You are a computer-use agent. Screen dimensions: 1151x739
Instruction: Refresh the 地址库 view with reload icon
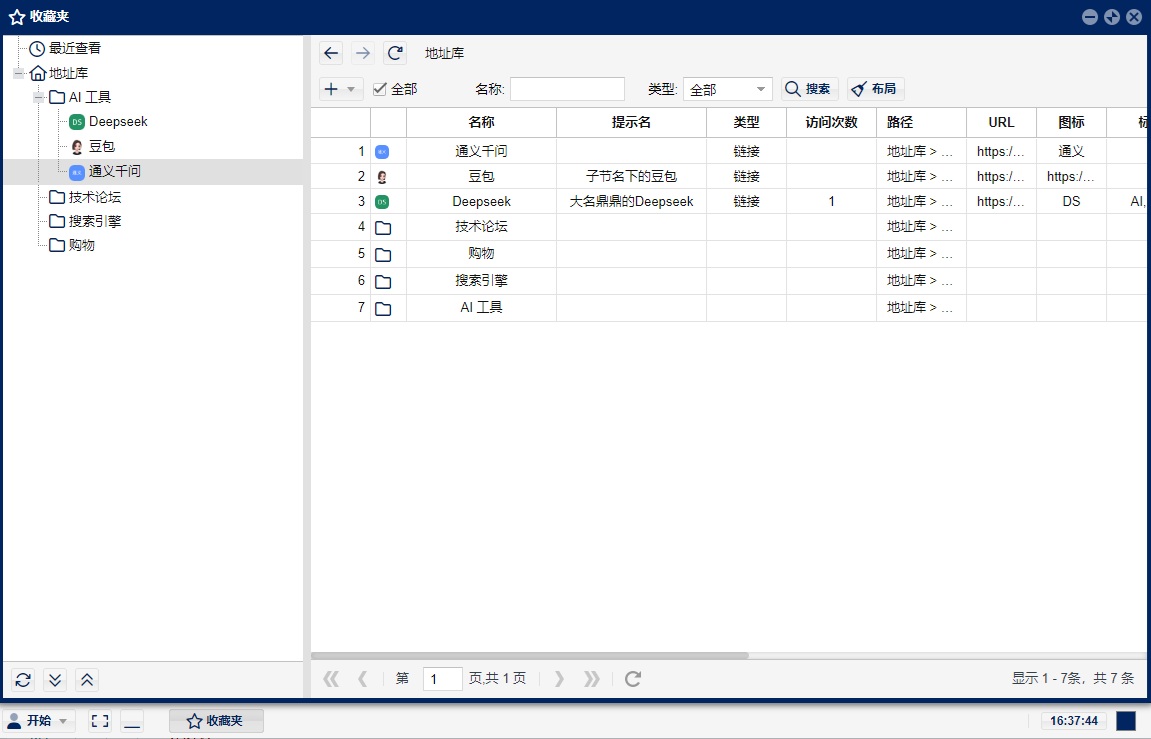[394, 52]
